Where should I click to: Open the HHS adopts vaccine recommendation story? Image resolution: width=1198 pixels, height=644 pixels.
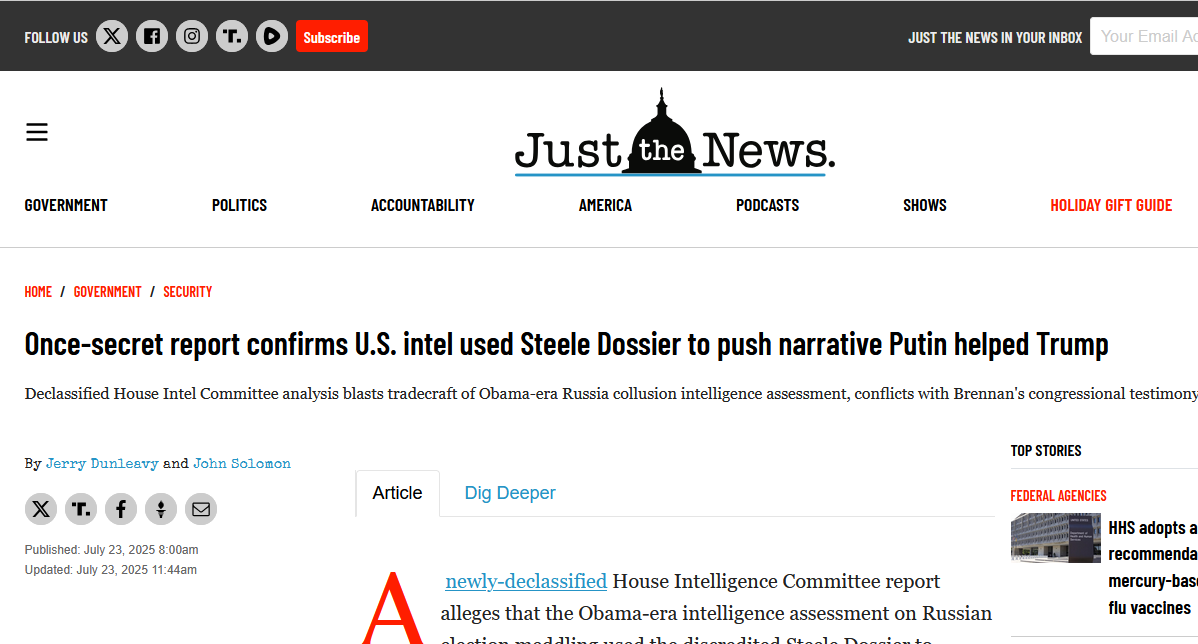(1153, 568)
